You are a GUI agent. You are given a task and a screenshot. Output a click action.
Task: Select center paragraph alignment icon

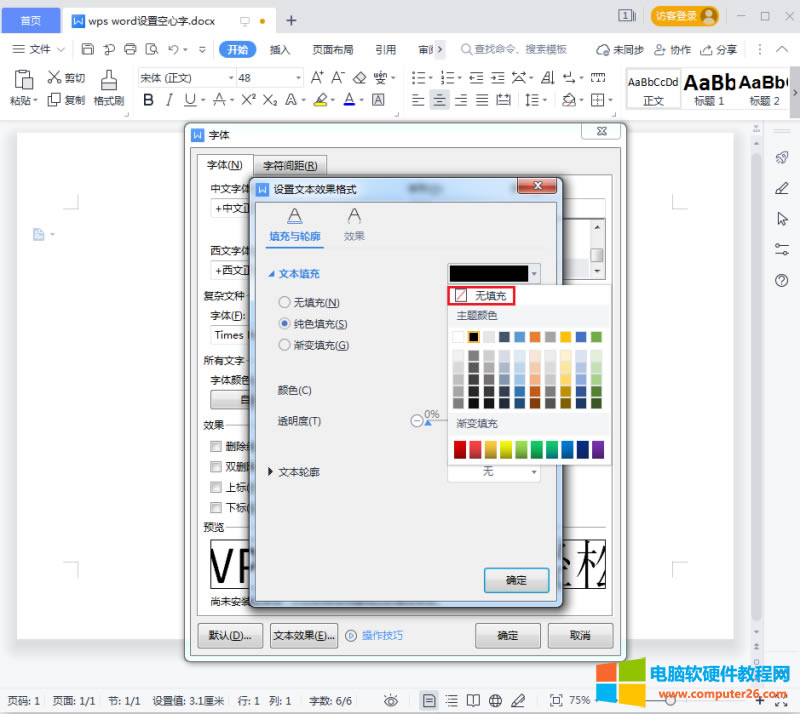click(x=439, y=99)
